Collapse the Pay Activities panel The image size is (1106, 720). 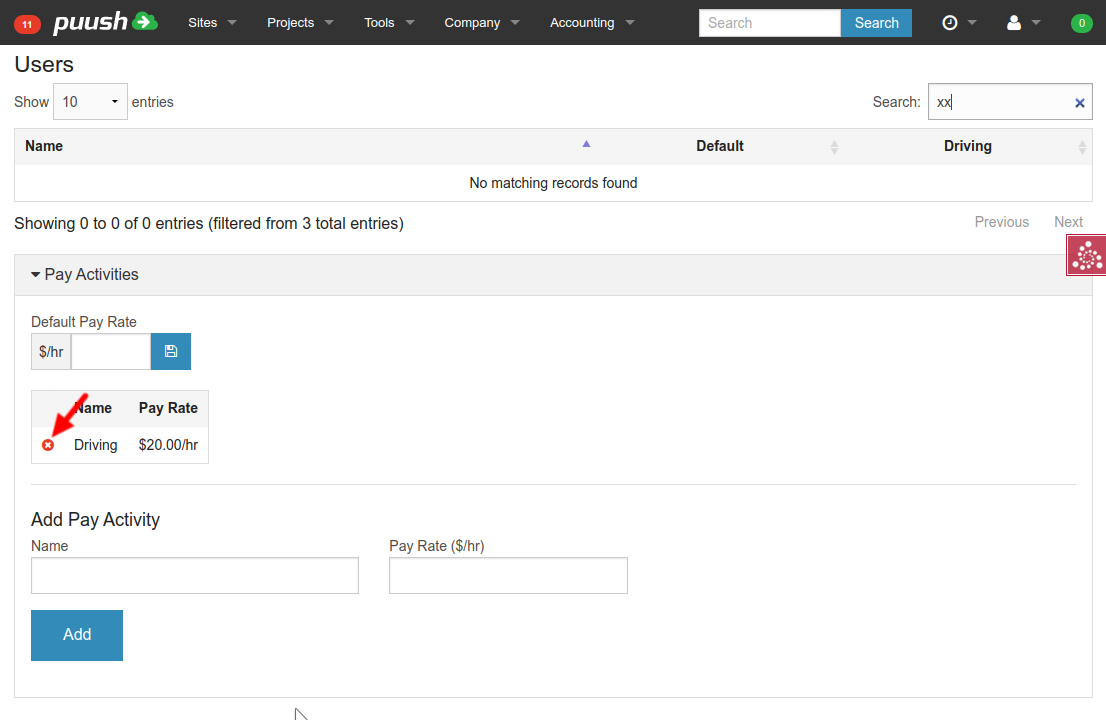click(86, 274)
